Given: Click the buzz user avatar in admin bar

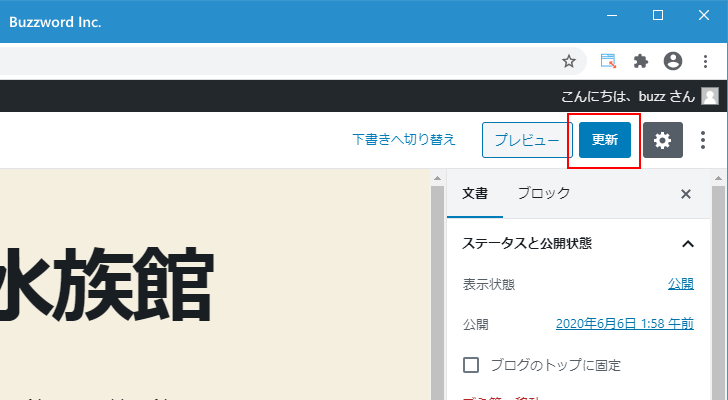Looking at the screenshot, I should 710,96.
